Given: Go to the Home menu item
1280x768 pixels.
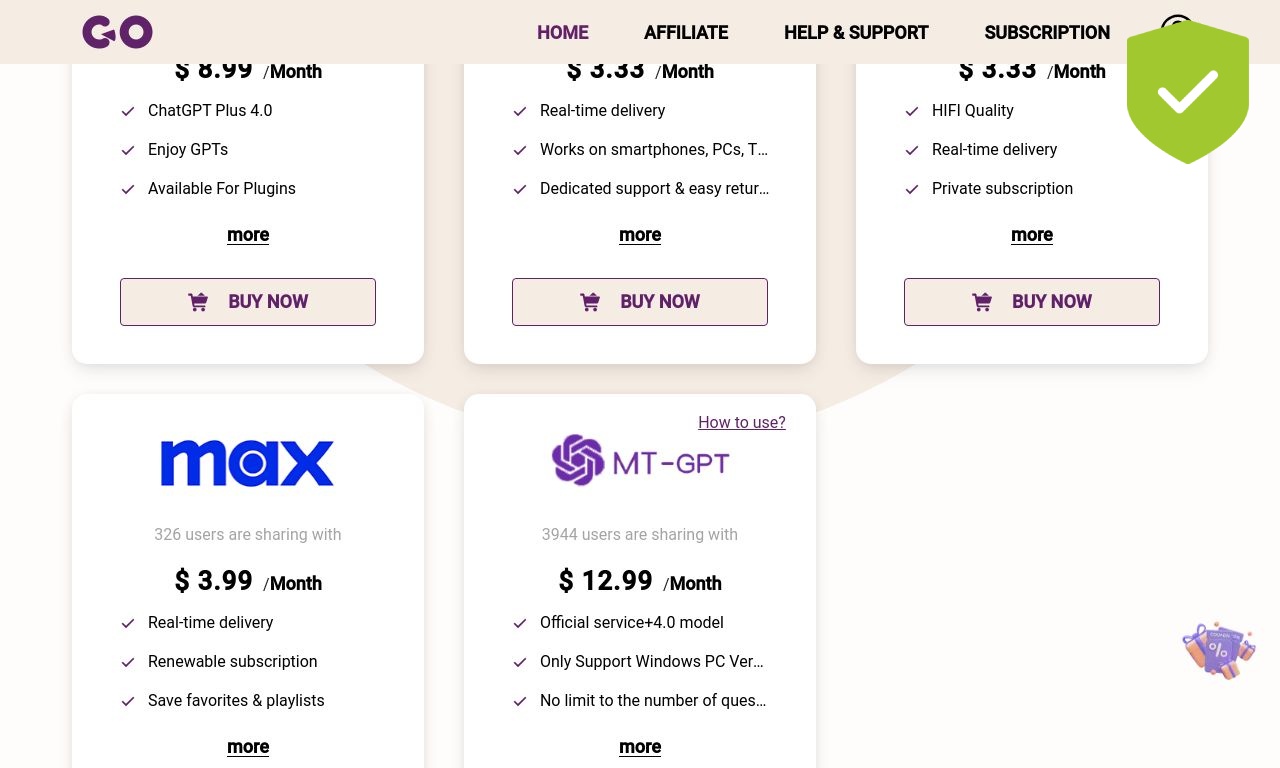Looking at the screenshot, I should point(563,32).
